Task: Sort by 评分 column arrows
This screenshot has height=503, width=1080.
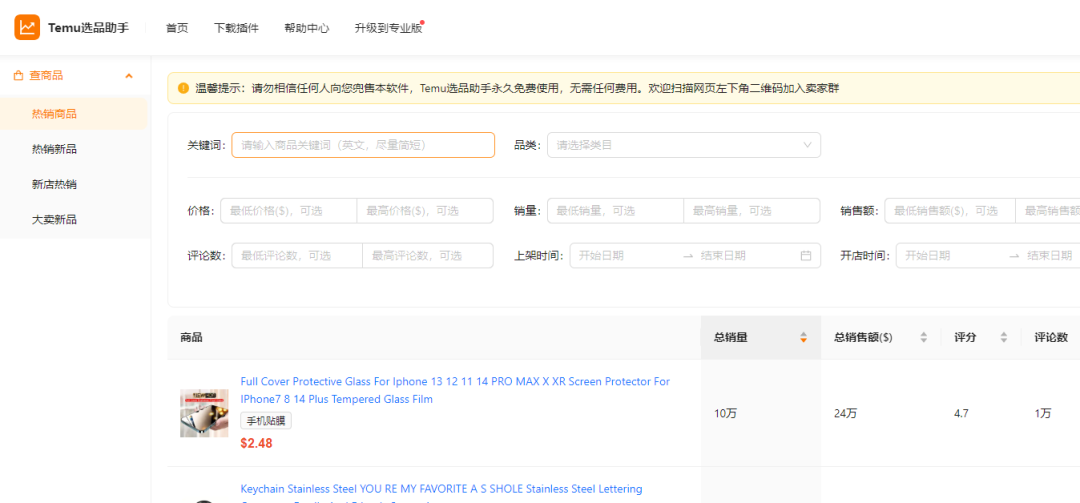Action: tap(1004, 338)
